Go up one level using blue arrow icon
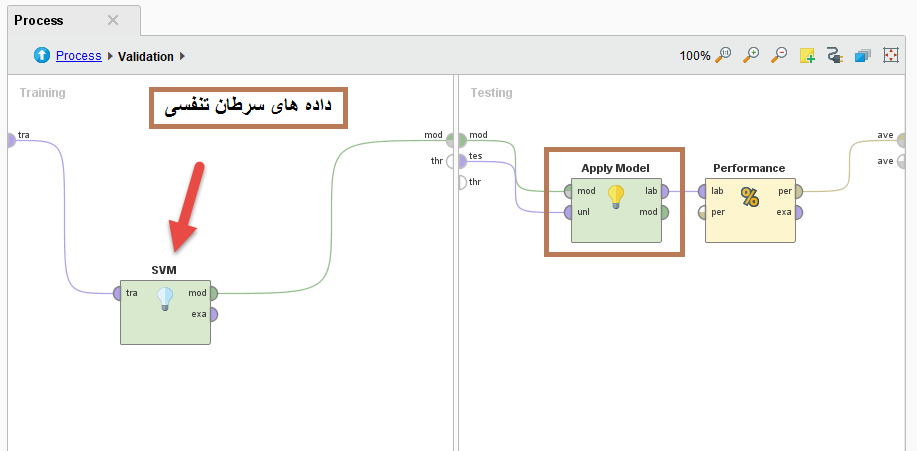Image resolution: width=917 pixels, height=451 pixels. tap(42, 56)
